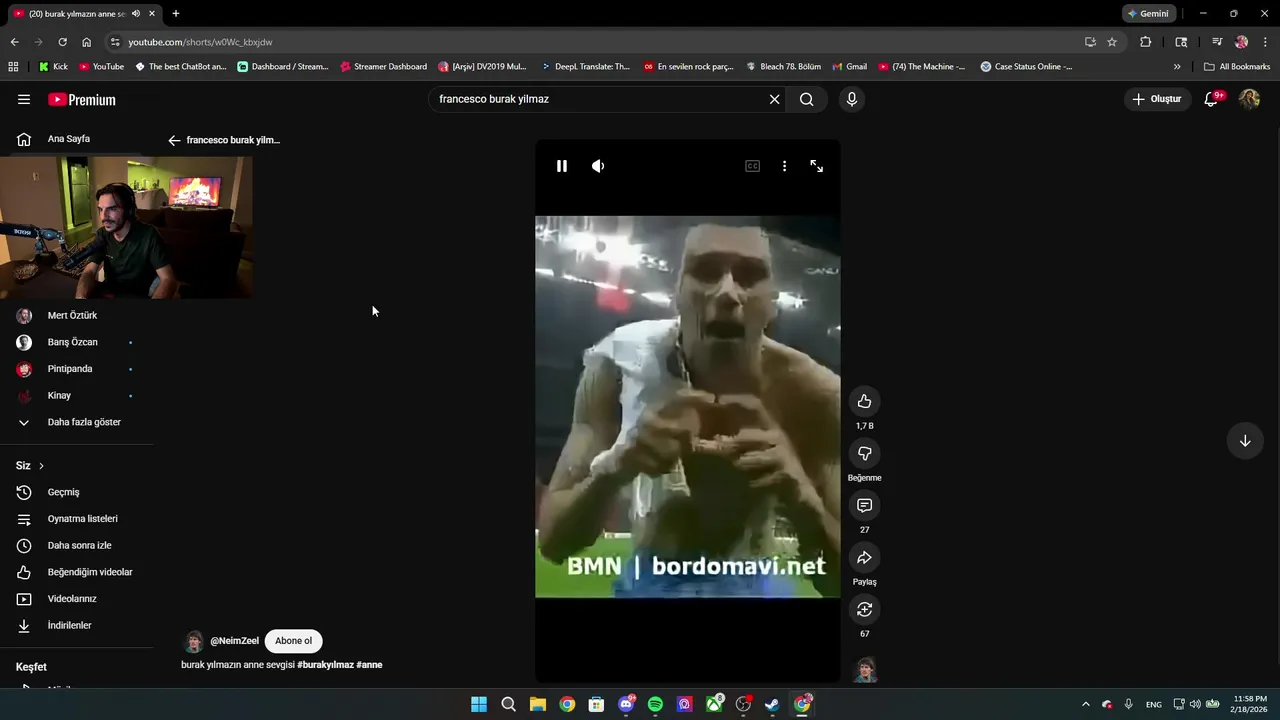Viewport: 1280px width, 720px height.
Task: Clear the search box text
Action: coord(774,99)
